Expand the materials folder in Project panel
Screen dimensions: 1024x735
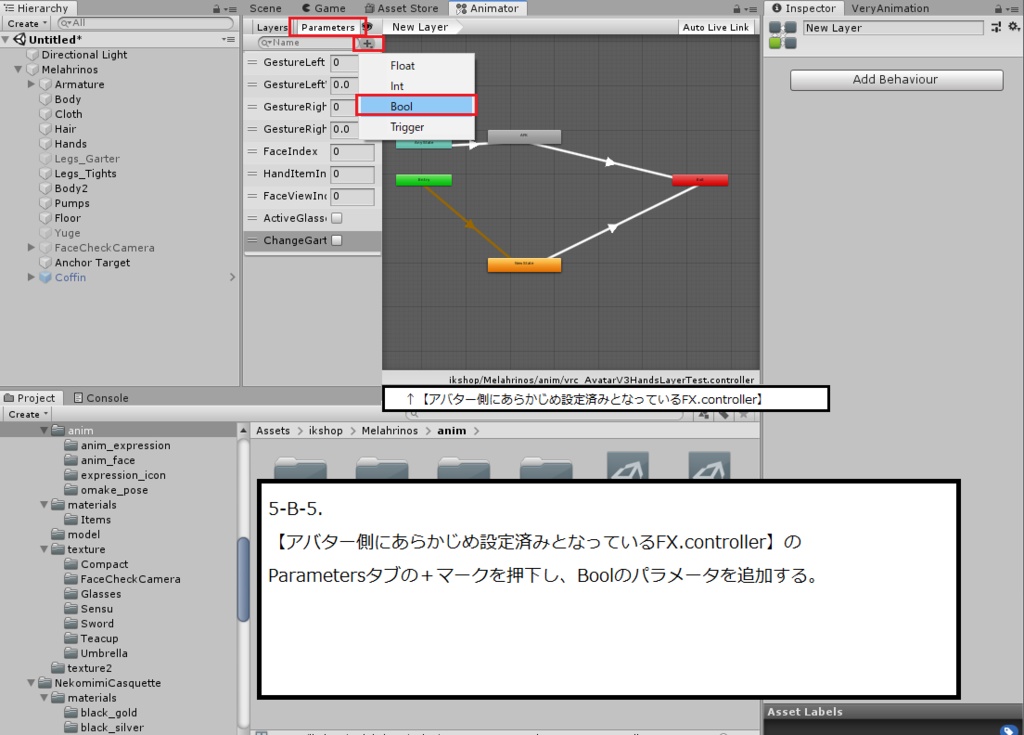pyautogui.click(x=44, y=505)
